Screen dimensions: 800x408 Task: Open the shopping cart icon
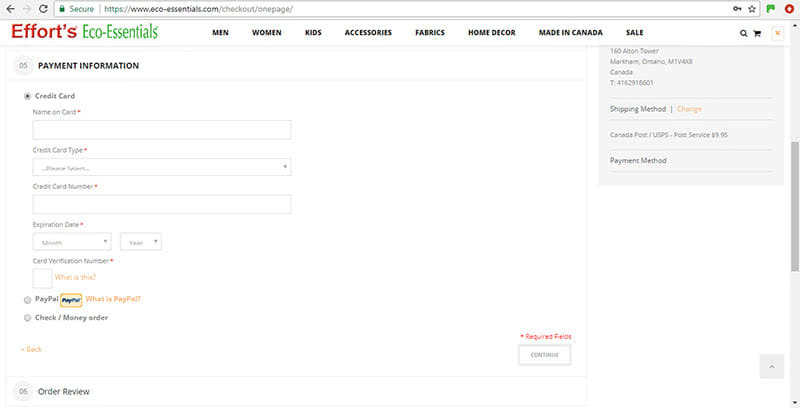click(x=757, y=33)
